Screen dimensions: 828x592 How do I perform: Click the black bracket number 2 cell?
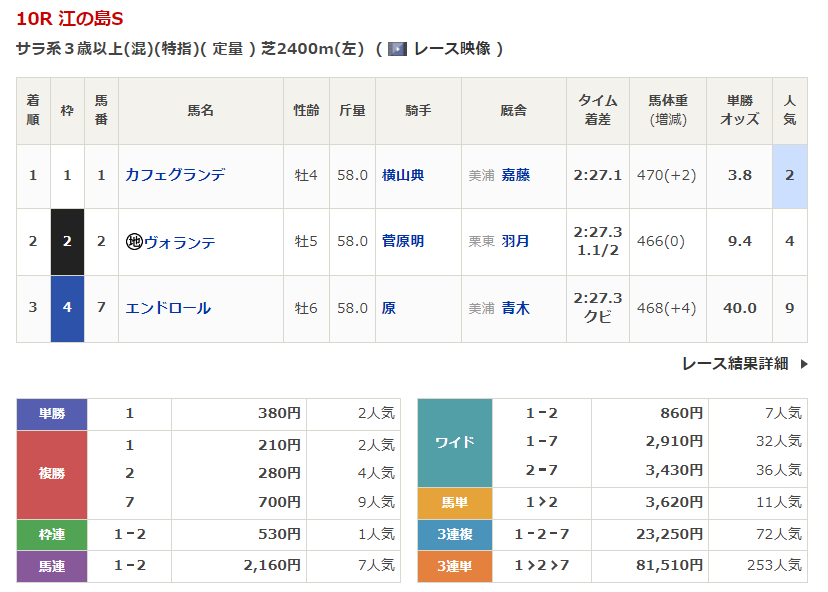[67, 242]
